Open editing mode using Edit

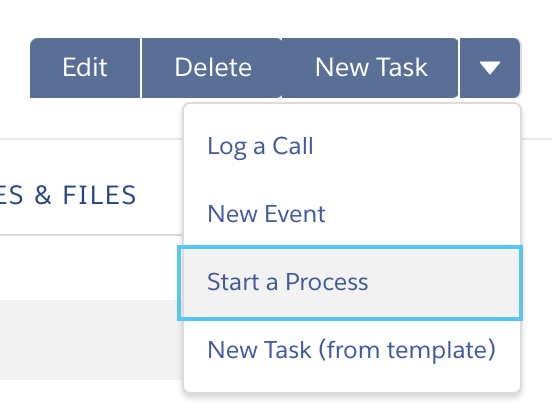(85, 68)
